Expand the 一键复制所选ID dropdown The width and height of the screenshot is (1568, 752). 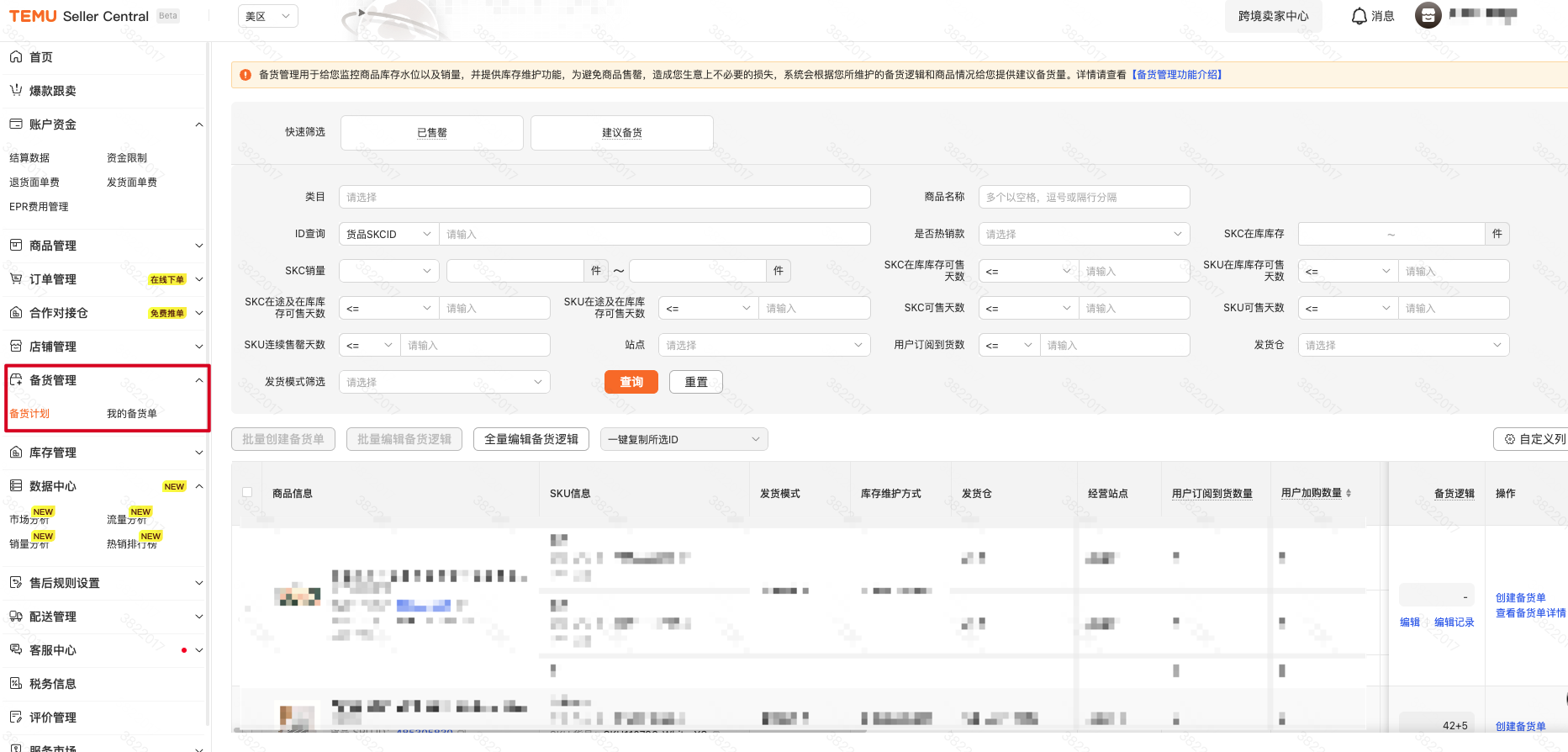(684, 439)
